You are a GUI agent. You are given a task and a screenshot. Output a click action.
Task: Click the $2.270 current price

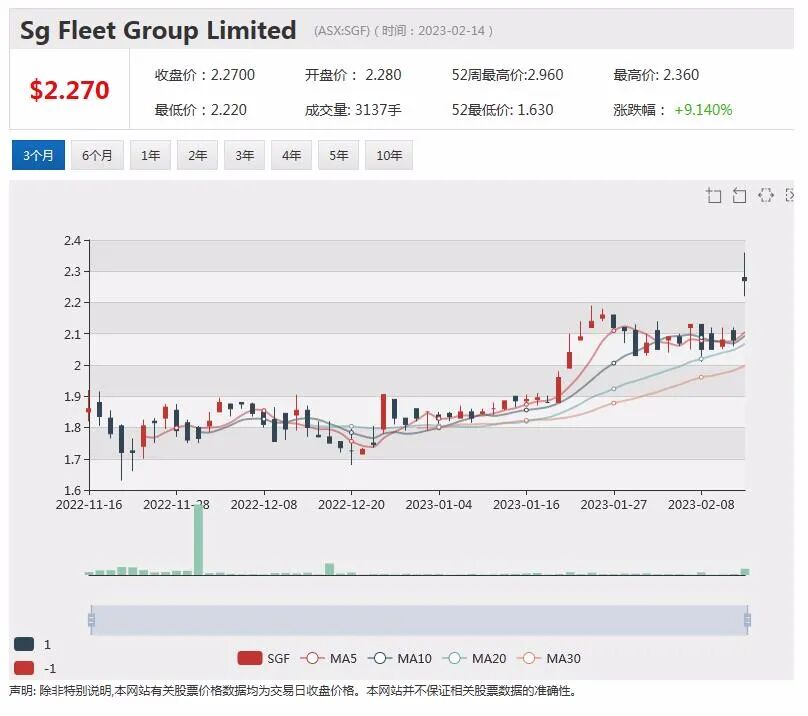pos(70,90)
